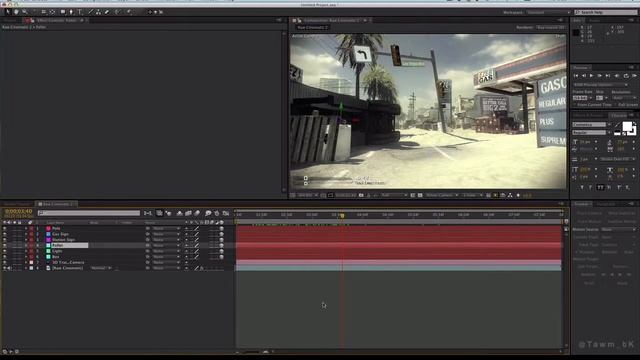The height and width of the screenshot is (360, 640).
Task: Toggle From Current Time checkbox
Action: (575, 105)
